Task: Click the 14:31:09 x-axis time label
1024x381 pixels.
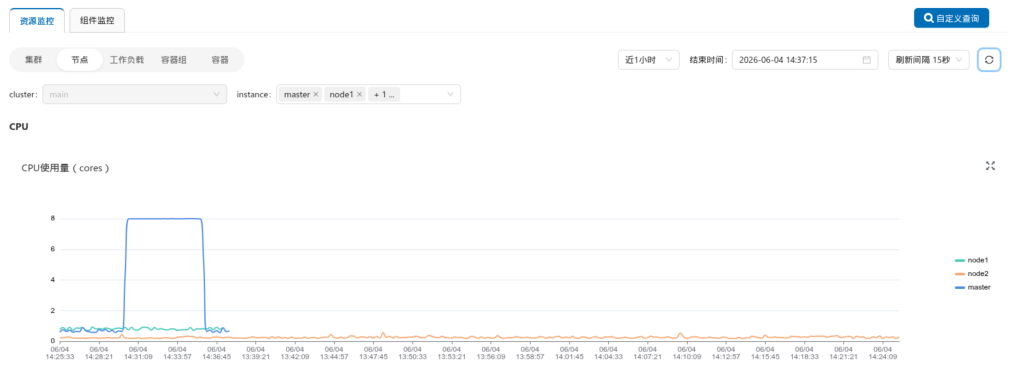Action: pyautogui.click(x=138, y=357)
